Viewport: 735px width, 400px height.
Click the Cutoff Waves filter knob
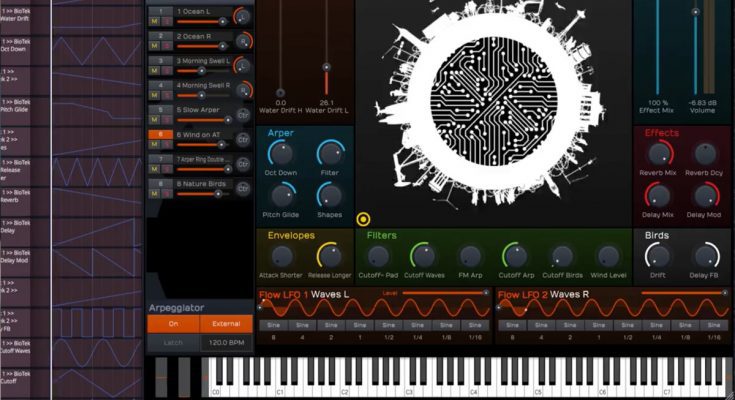(422, 256)
